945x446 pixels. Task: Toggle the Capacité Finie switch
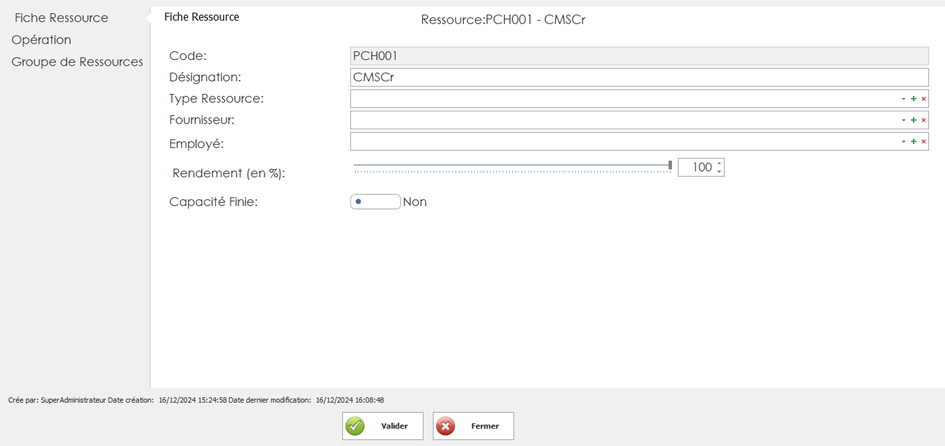click(375, 201)
